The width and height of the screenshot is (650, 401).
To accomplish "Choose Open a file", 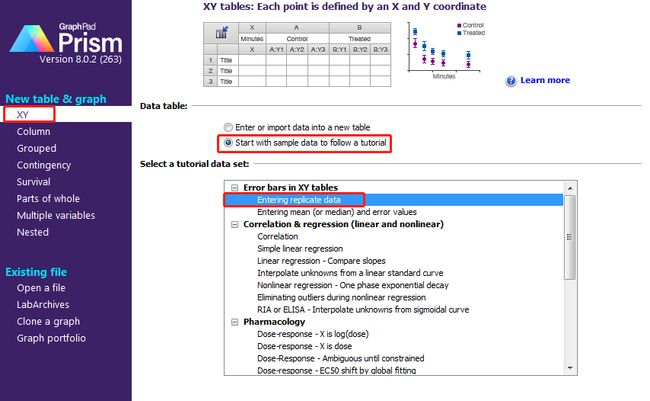I will tap(41, 288).
